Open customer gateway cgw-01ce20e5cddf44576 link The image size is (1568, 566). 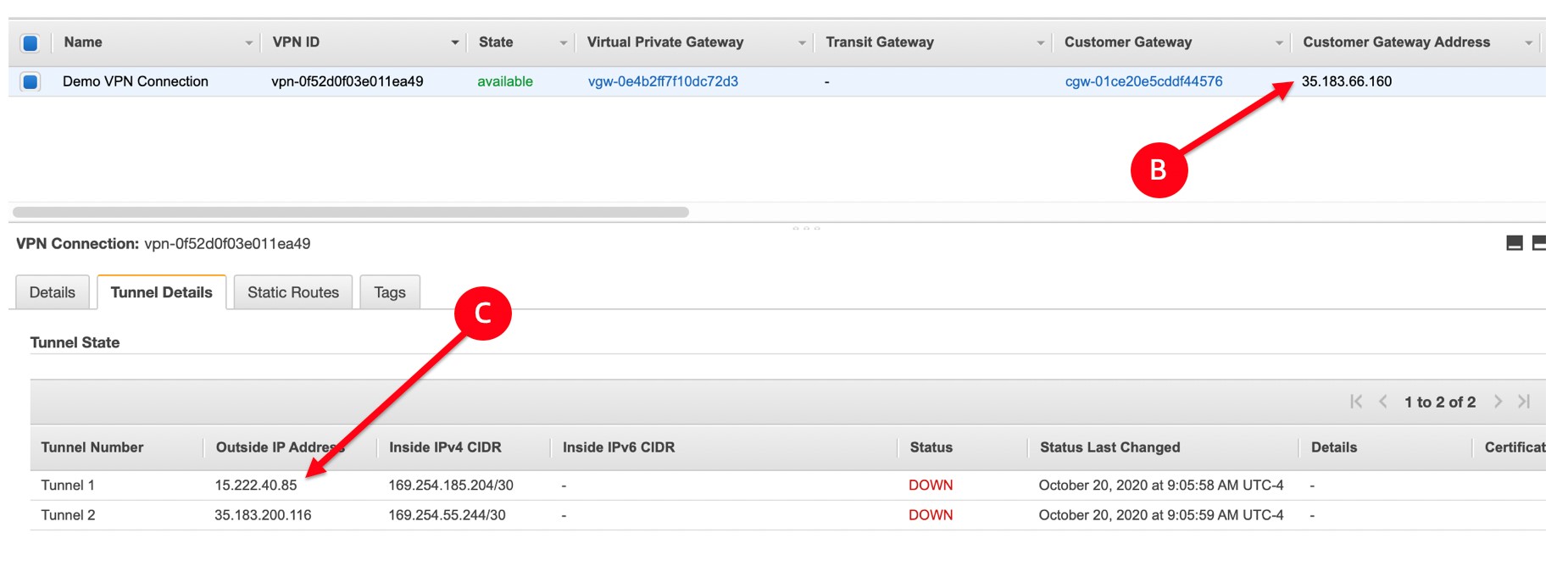(x=1143, y=81)
